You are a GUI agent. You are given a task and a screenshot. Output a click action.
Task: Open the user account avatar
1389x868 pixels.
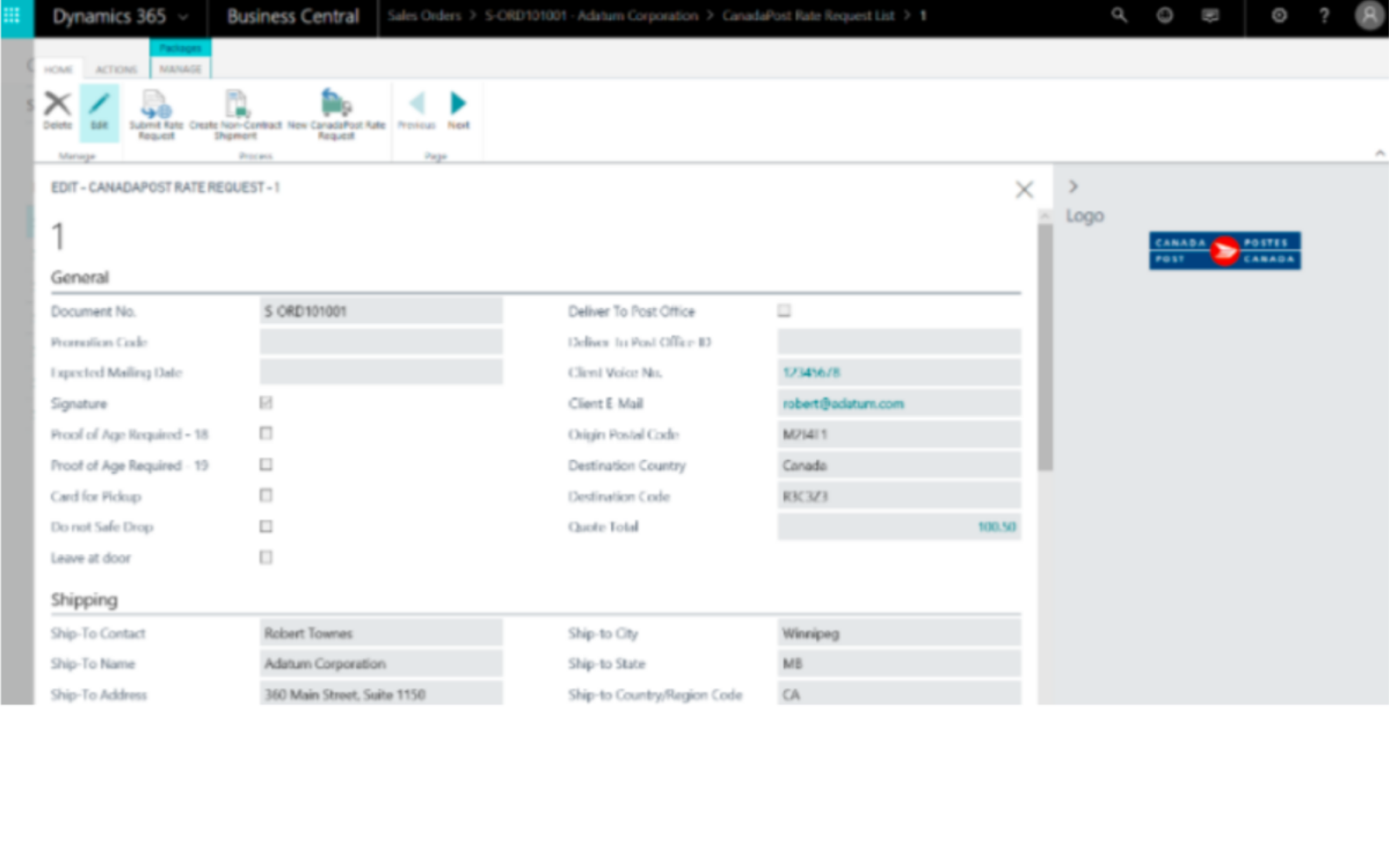coord(1369,16)
